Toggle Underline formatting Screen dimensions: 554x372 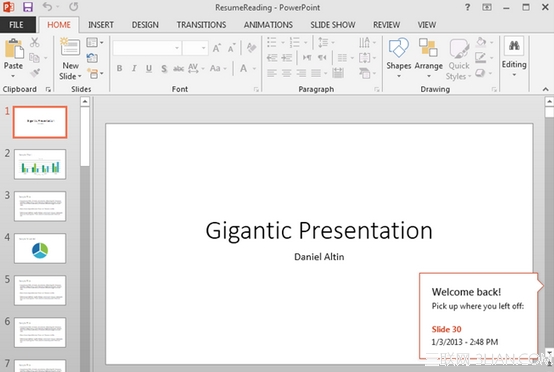(149, 68)
